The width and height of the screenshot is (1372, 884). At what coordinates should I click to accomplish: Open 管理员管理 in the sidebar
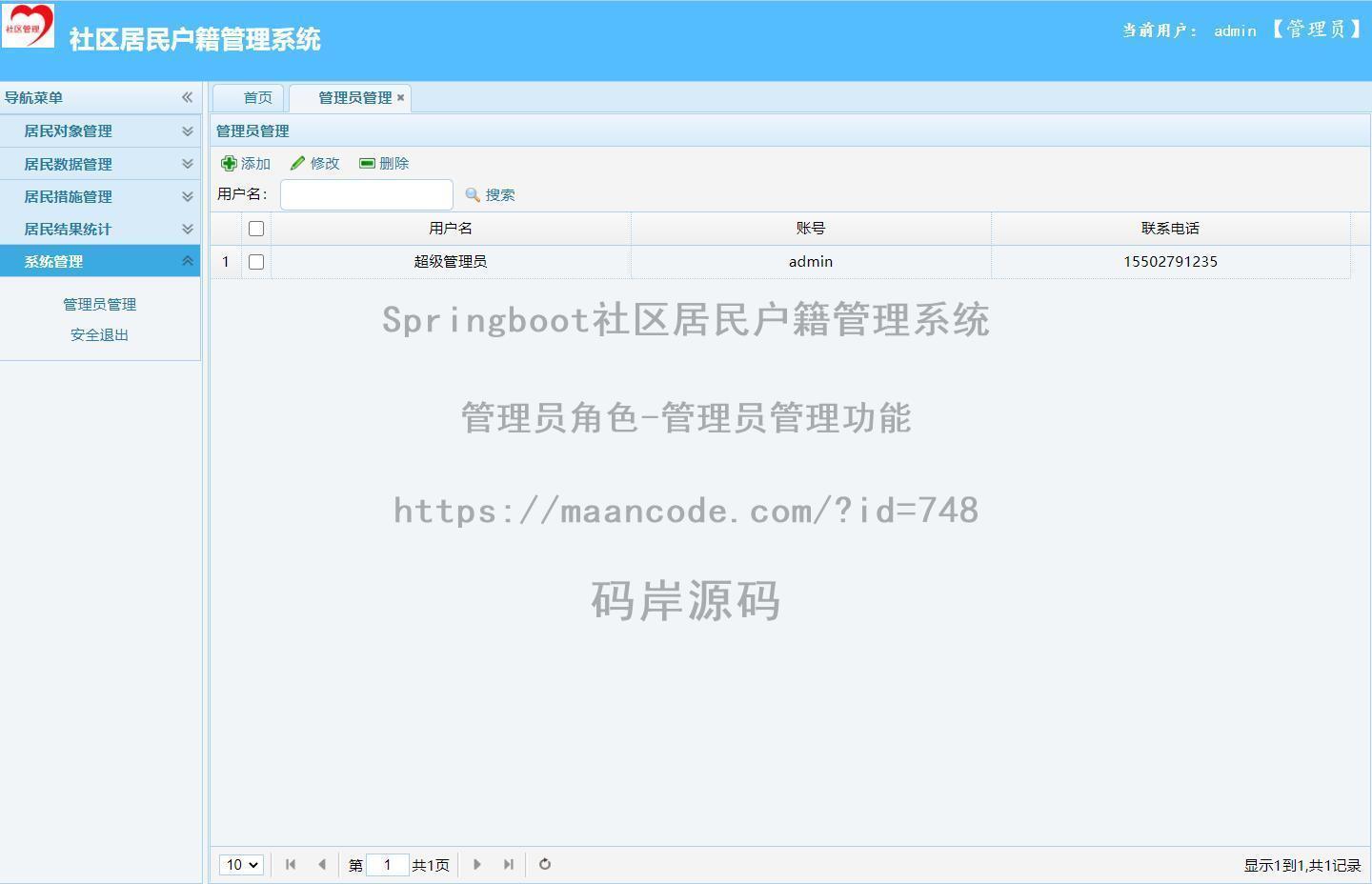[100, 305]
